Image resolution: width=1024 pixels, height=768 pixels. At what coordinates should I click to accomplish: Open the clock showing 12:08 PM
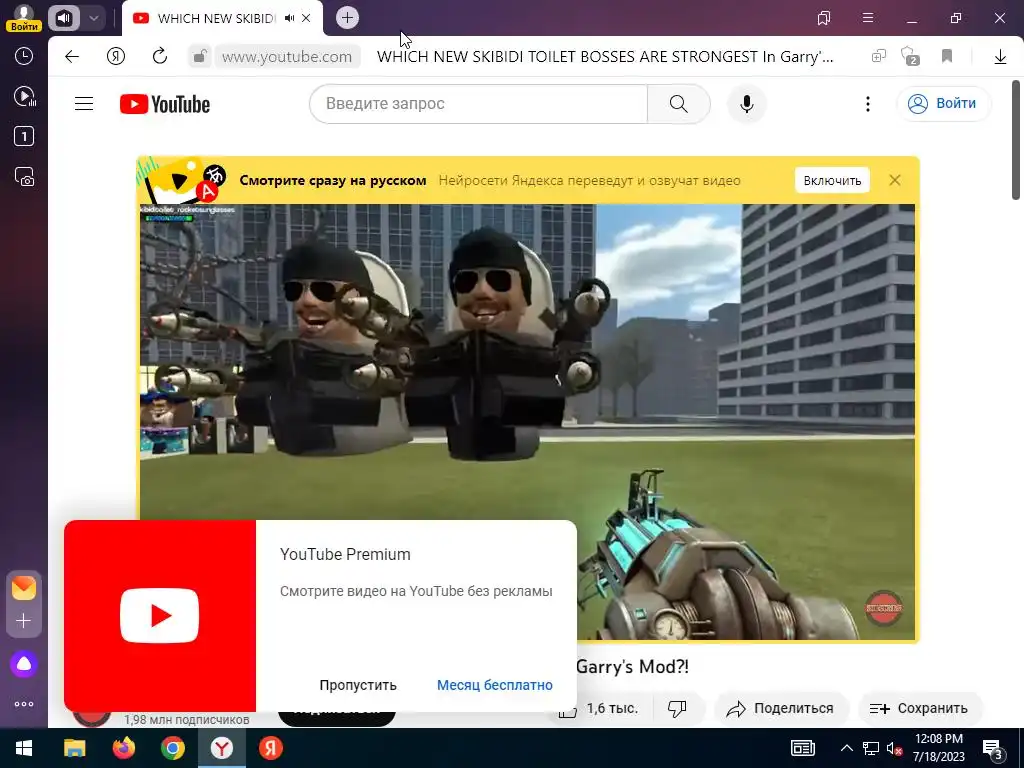[939, 748]
